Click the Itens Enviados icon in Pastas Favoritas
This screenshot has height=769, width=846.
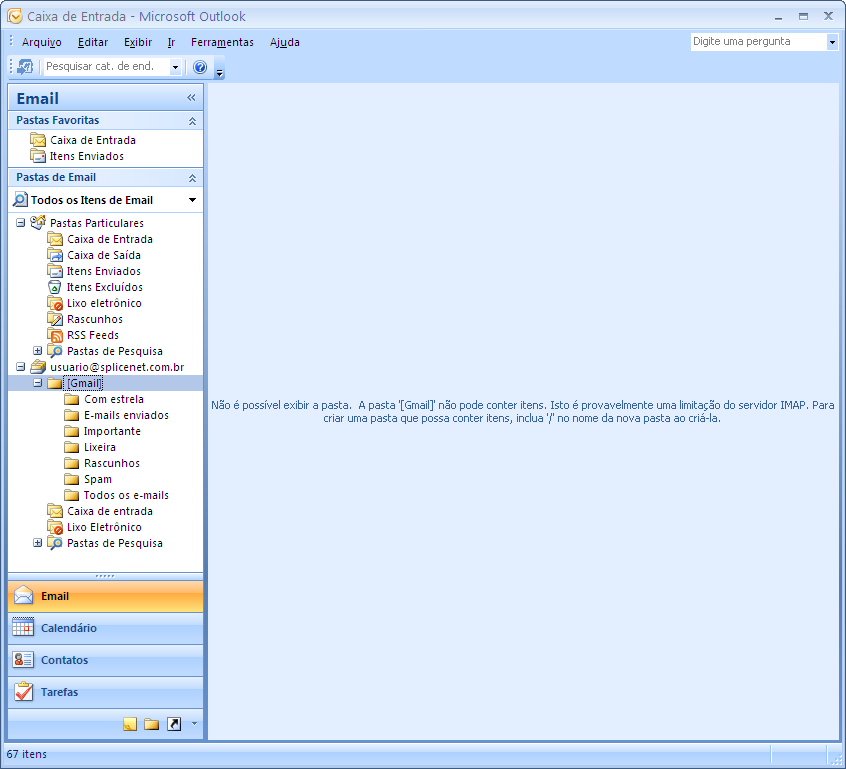(38, 156)
